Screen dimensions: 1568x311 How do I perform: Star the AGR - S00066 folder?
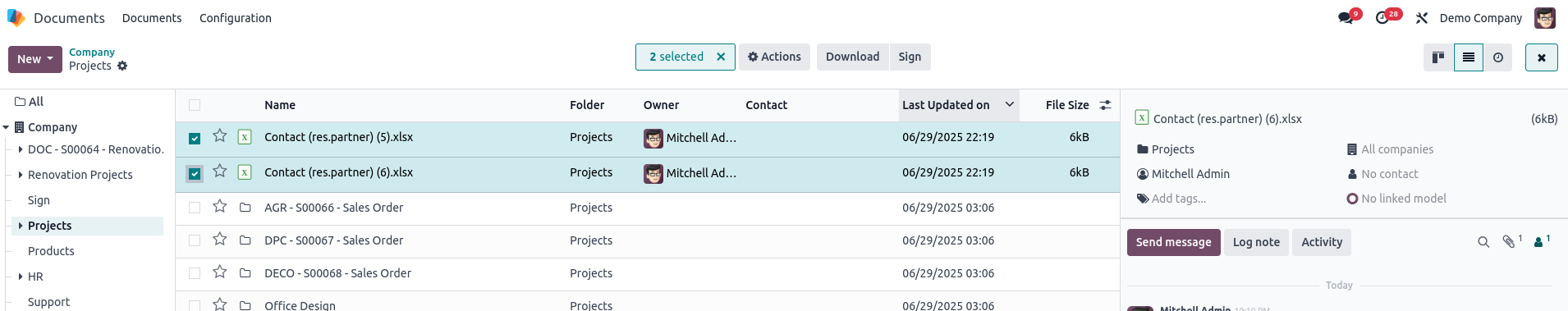tap(219, 207)
